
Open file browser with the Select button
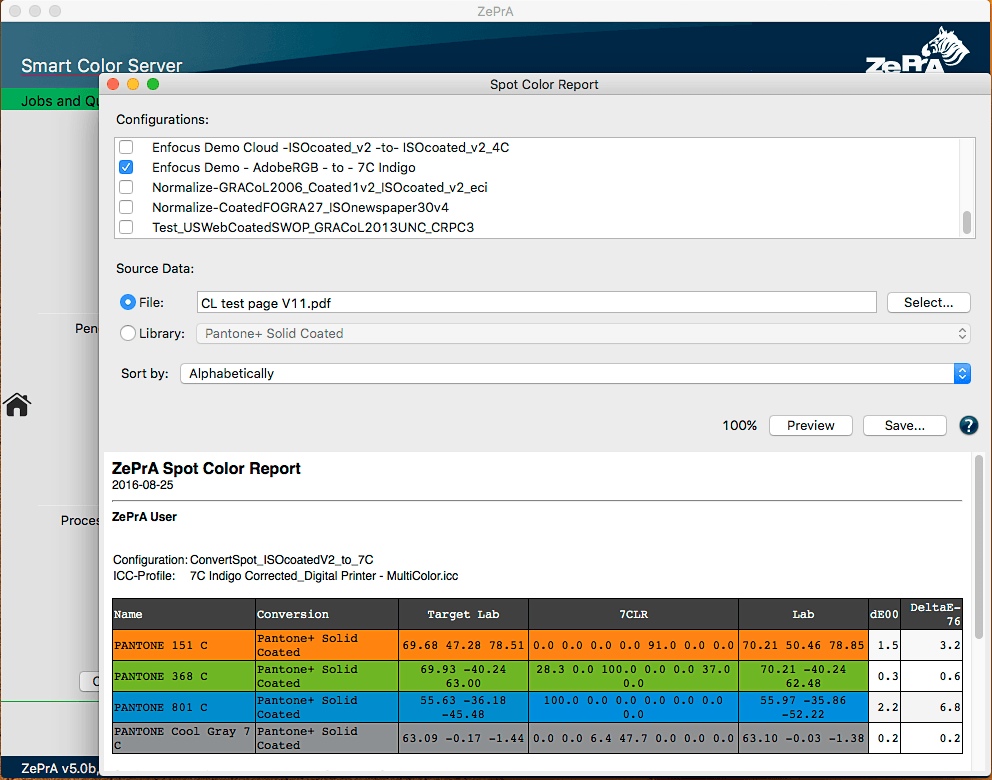point(928,302)
